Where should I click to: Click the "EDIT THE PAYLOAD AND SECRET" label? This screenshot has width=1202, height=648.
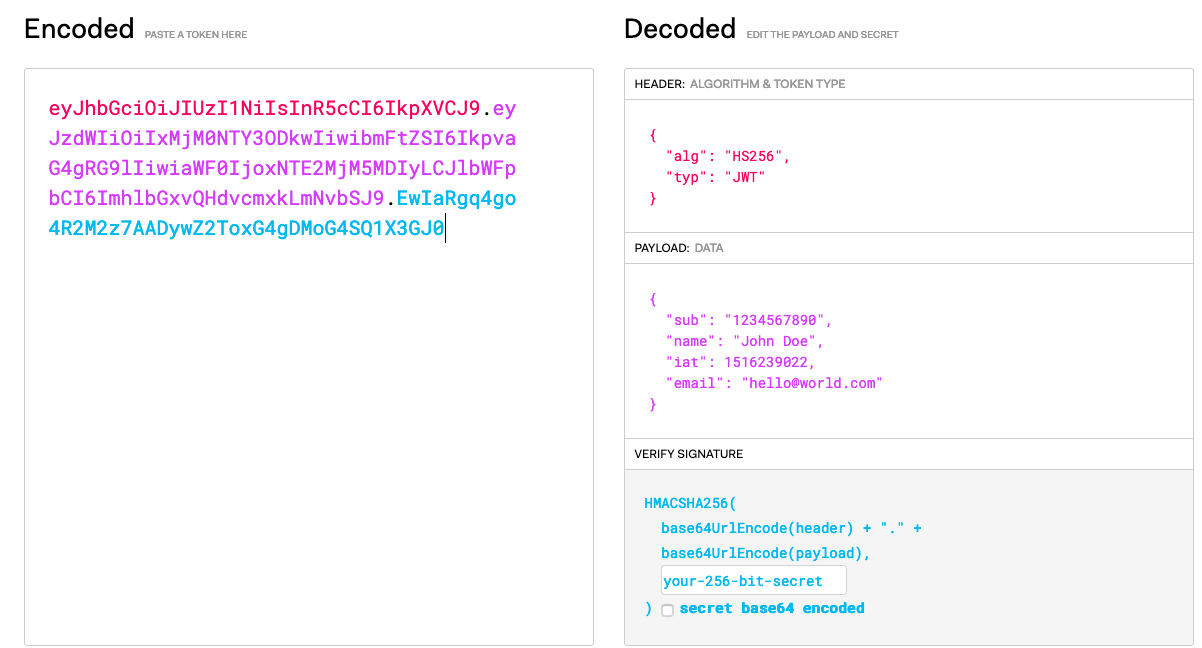pos(822,34)
